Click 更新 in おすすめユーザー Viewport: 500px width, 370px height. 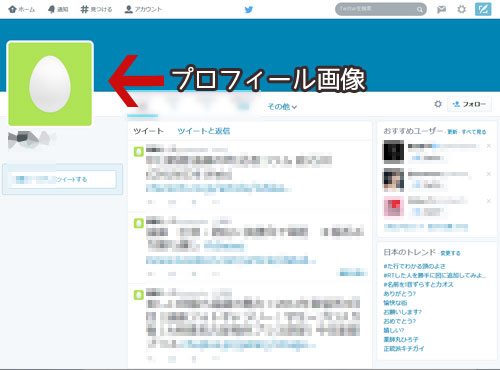click(x=452, y=132)
